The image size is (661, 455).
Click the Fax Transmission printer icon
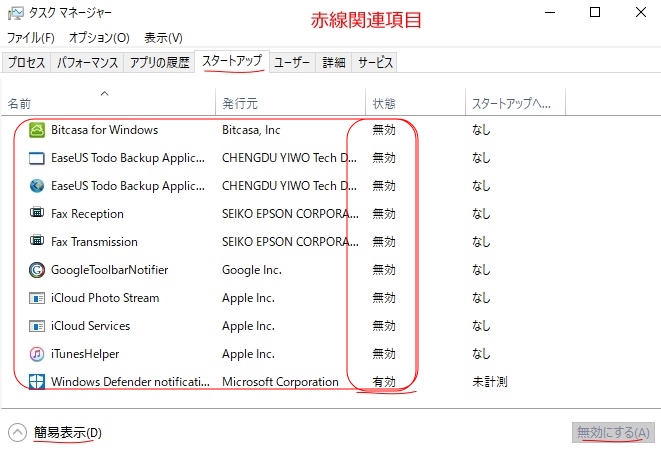pos(37,240)
